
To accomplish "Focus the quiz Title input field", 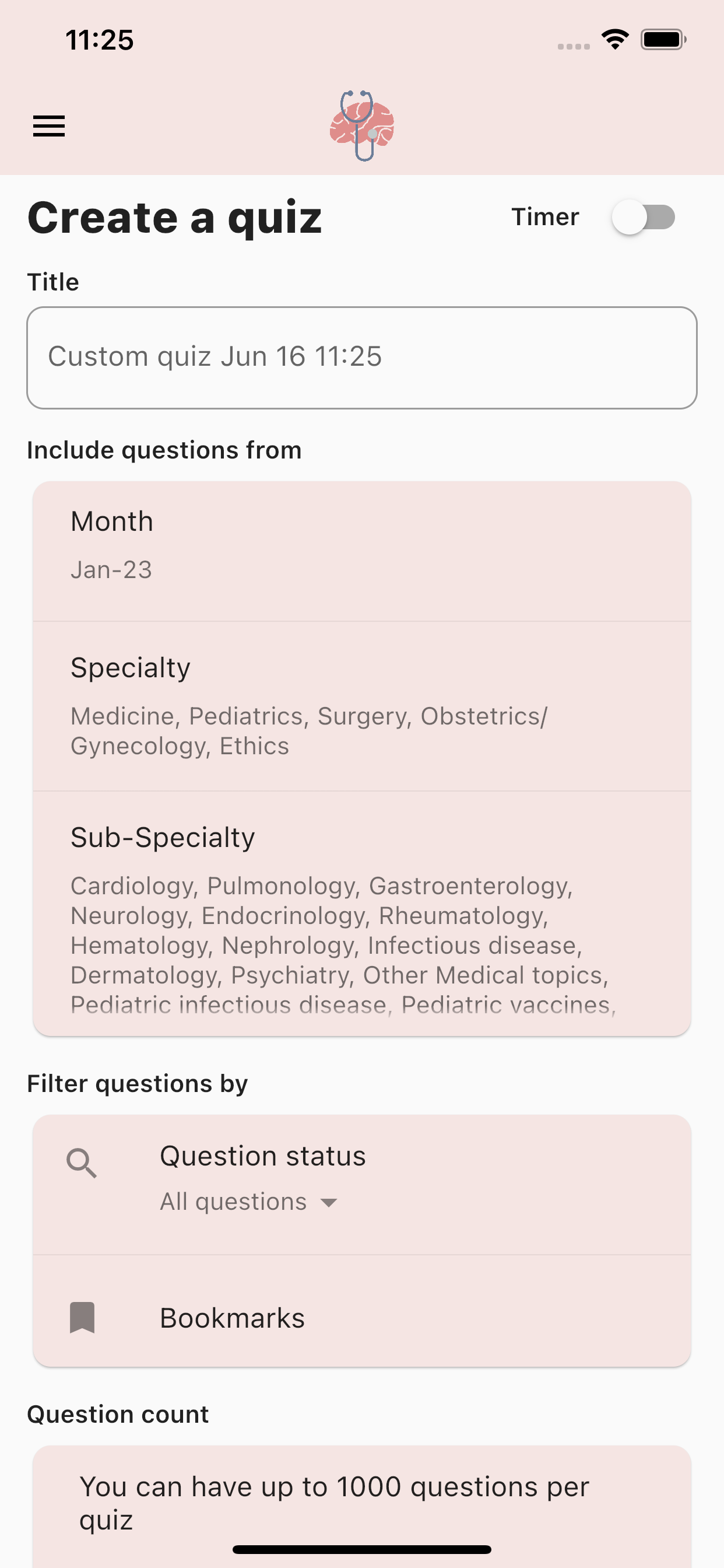I will tap(362, 358).
